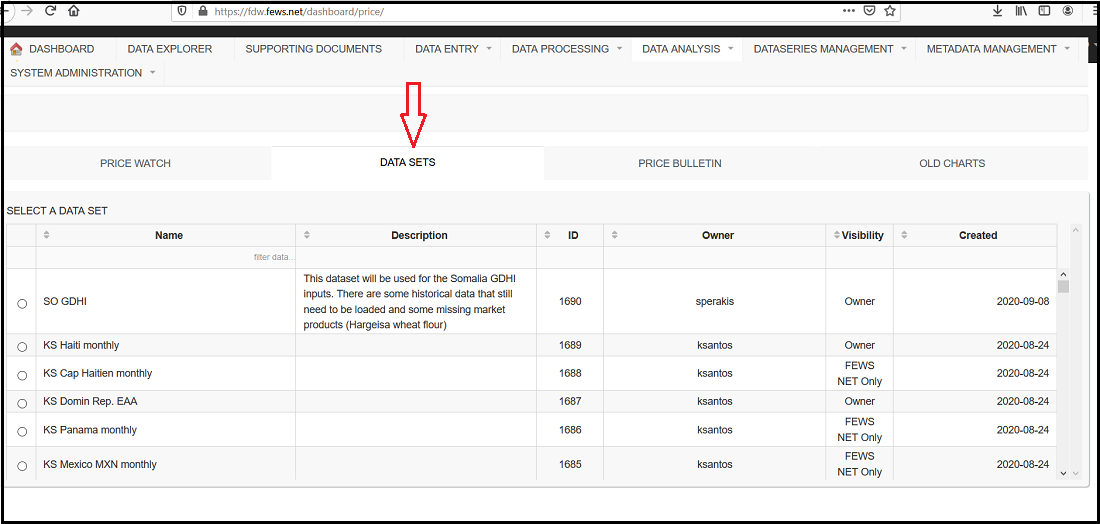Go to browser home page icon
The image size is (1100, 524).
pyautogui.click(x=73, y=11)
